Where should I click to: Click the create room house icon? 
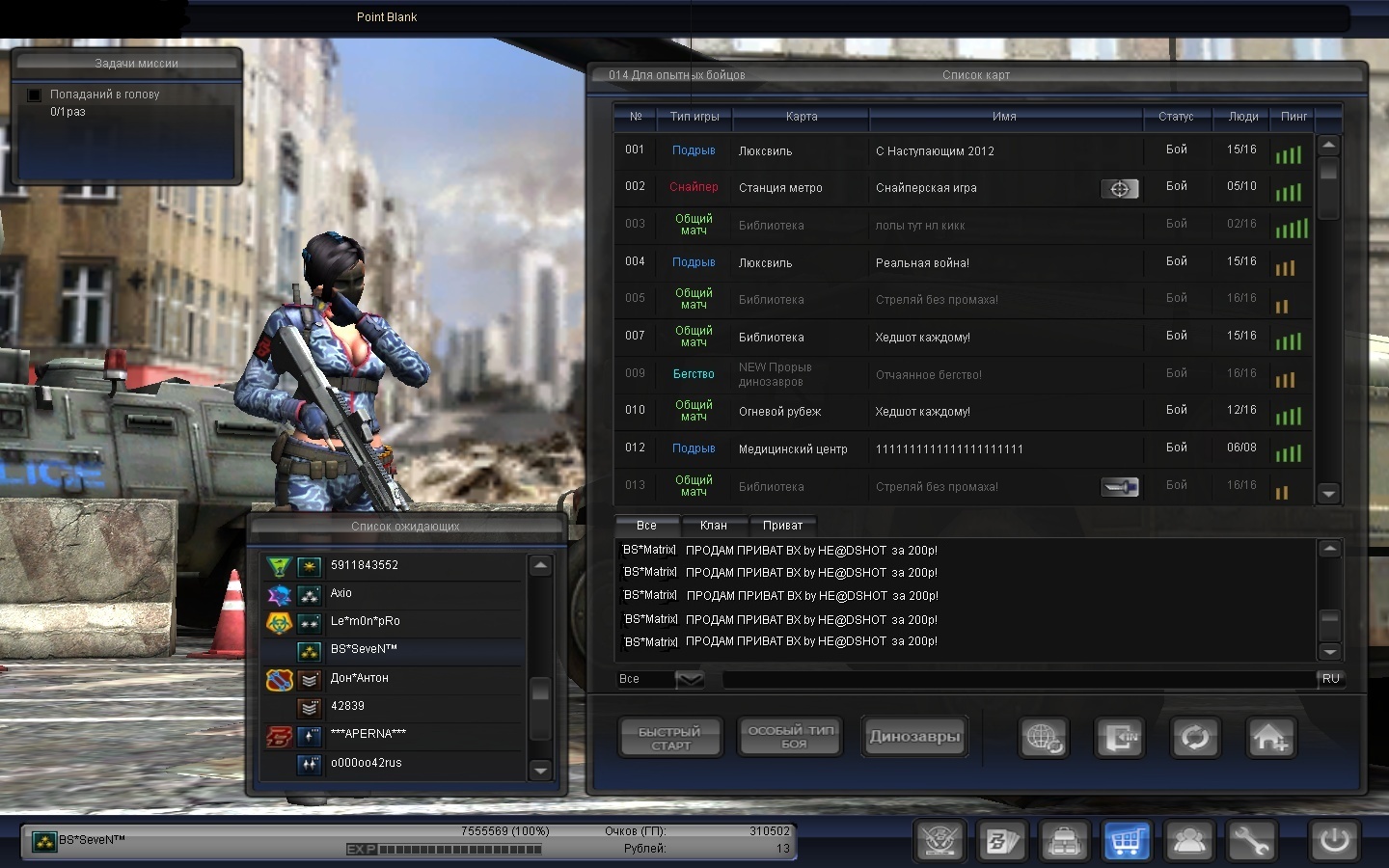[x=1270, y=738]
